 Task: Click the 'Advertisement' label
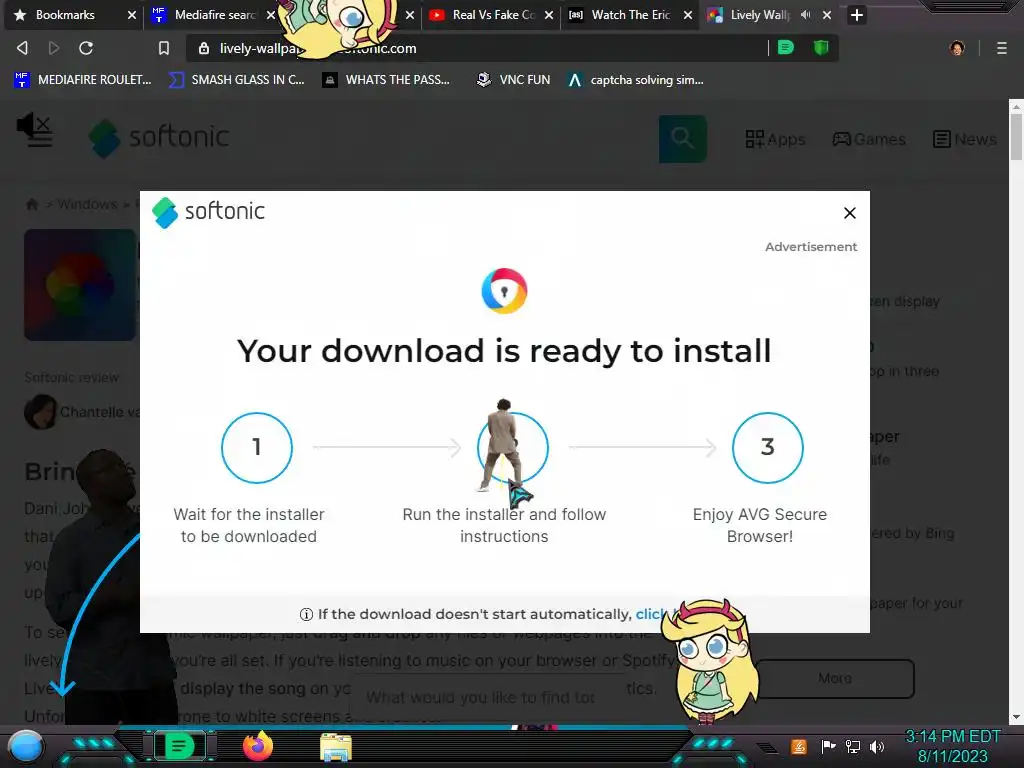click(811, 247)
